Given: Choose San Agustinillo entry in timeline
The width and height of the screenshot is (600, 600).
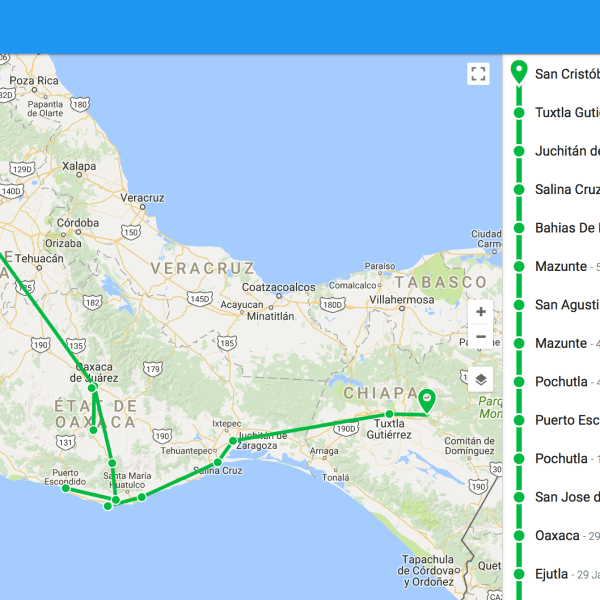Looking at the screenshot, I should [x=566, y=305].
